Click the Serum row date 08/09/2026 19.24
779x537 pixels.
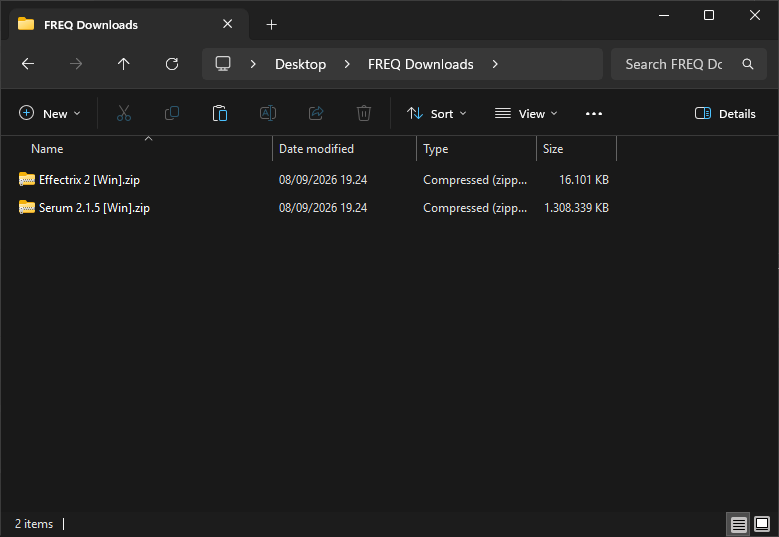[x=323, y=208]
